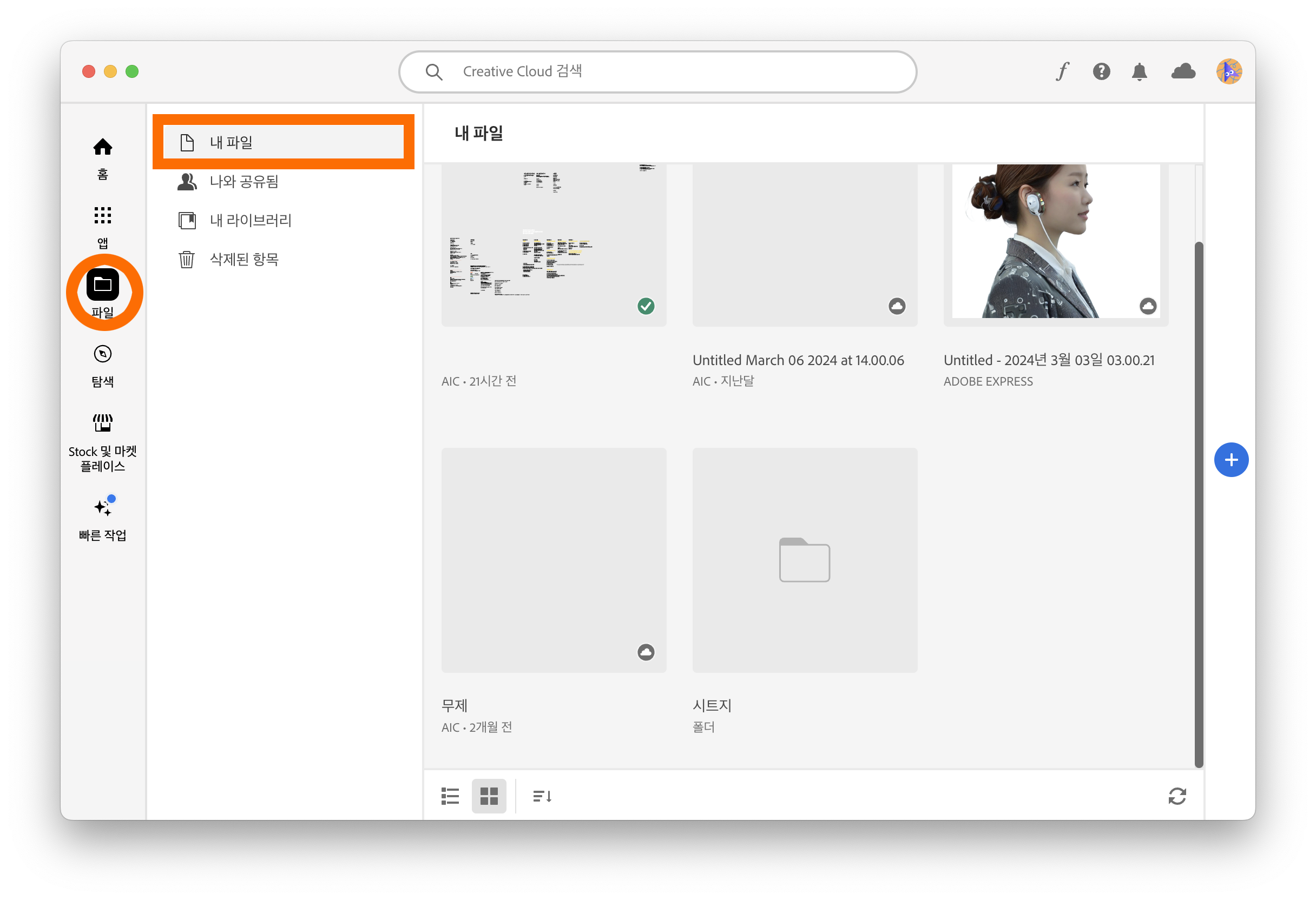Open Adobe Fonts via the f icon
Image resolution: width=1316 pixels, height=900 pixels.
point(1062,71)
